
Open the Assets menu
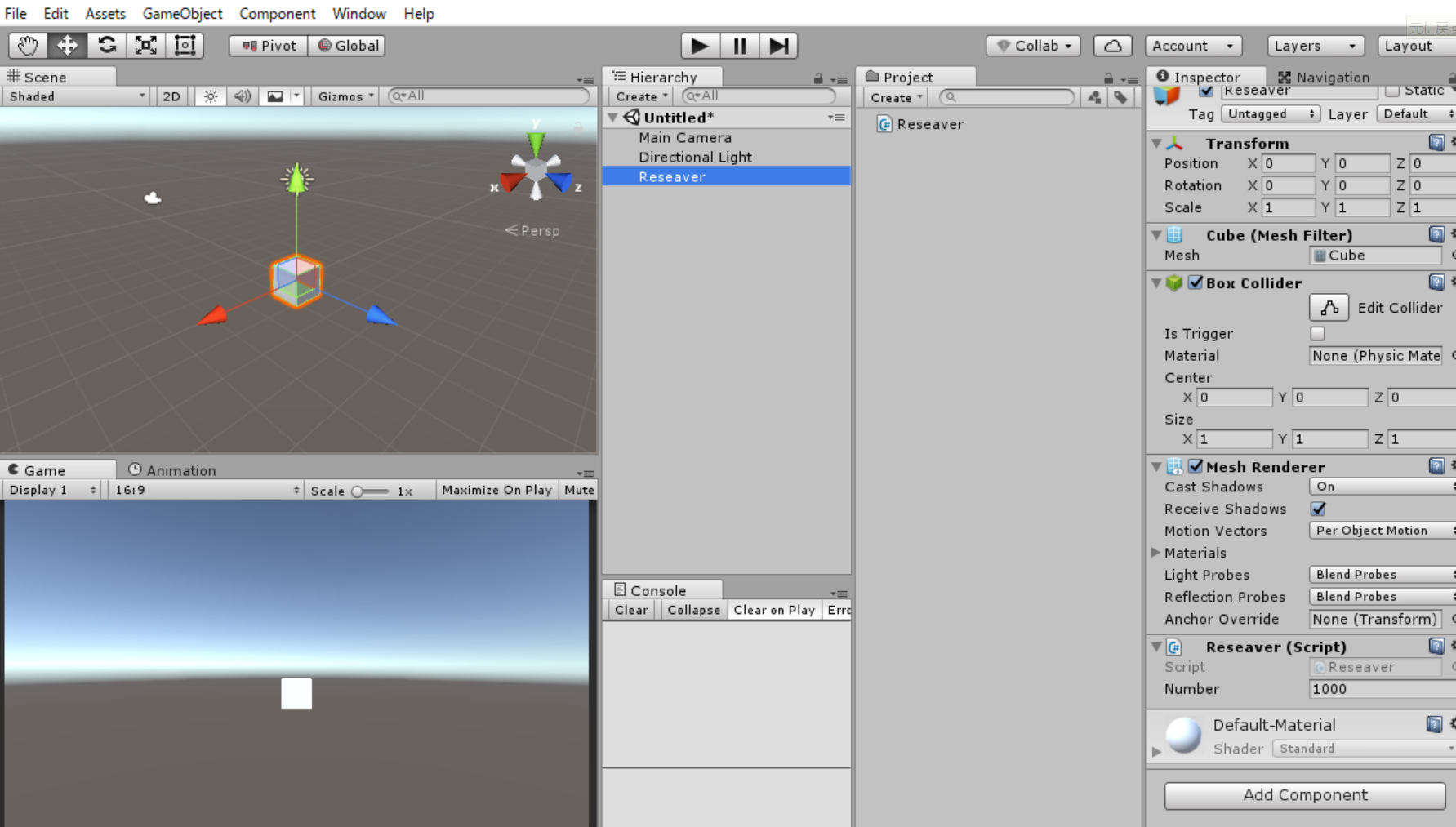[x=105, y=13]
